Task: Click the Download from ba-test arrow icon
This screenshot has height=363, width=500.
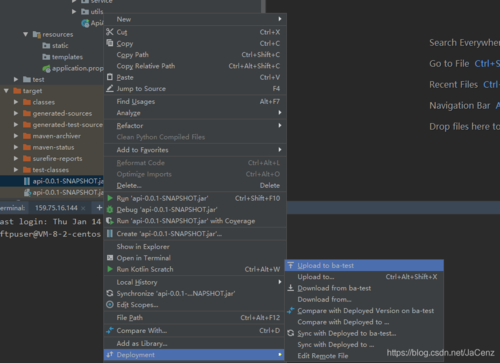Action: click(291, 288)
